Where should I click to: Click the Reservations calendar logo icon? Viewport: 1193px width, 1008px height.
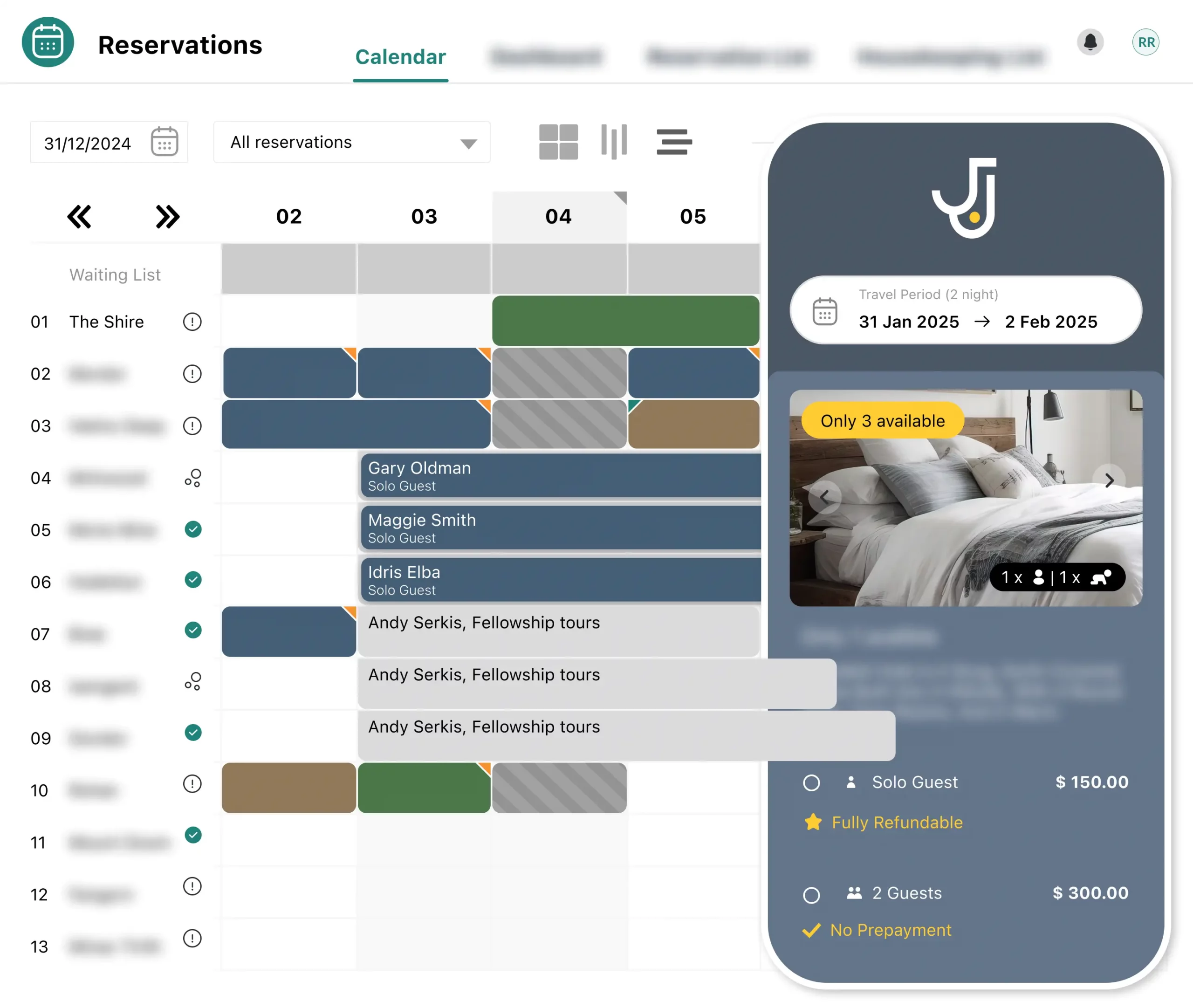pos(48,42)
